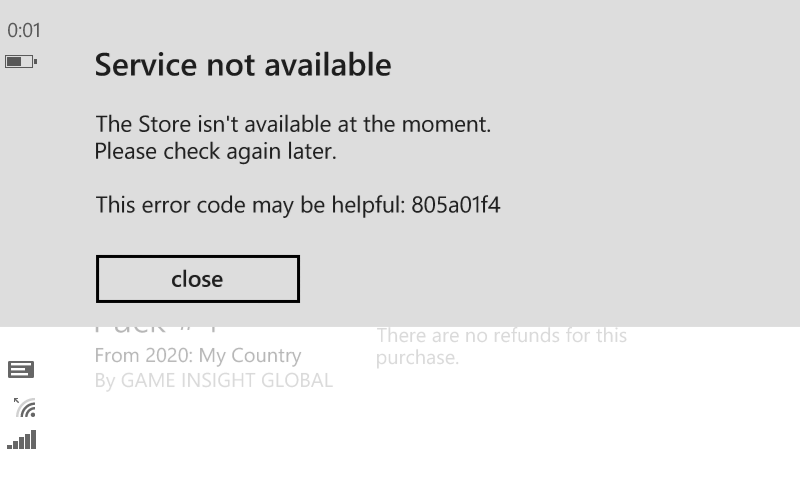Tap the cellular signal bars icon

tap(22, 440)
